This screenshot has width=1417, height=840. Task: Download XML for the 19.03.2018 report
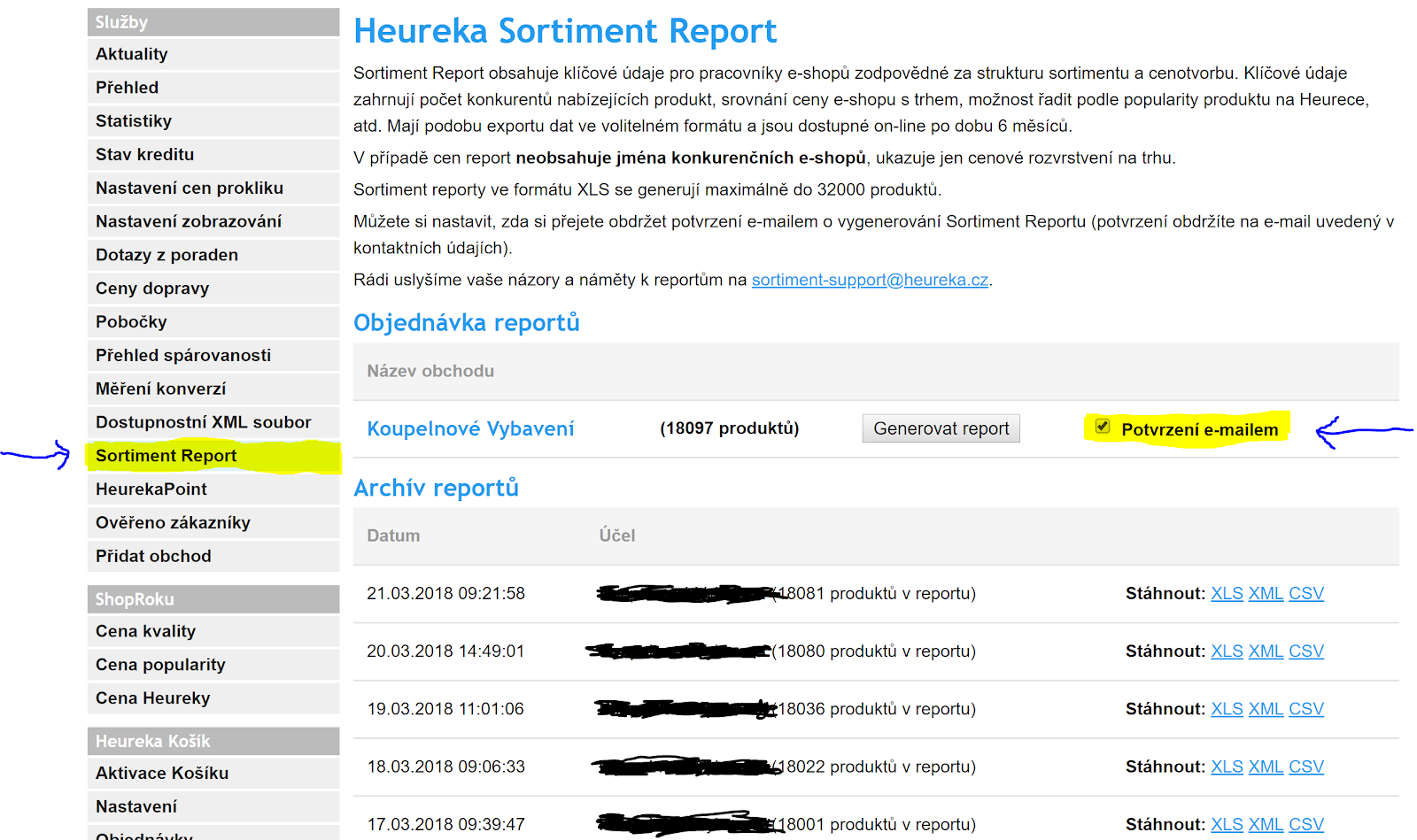click(x=1266, y=709)
